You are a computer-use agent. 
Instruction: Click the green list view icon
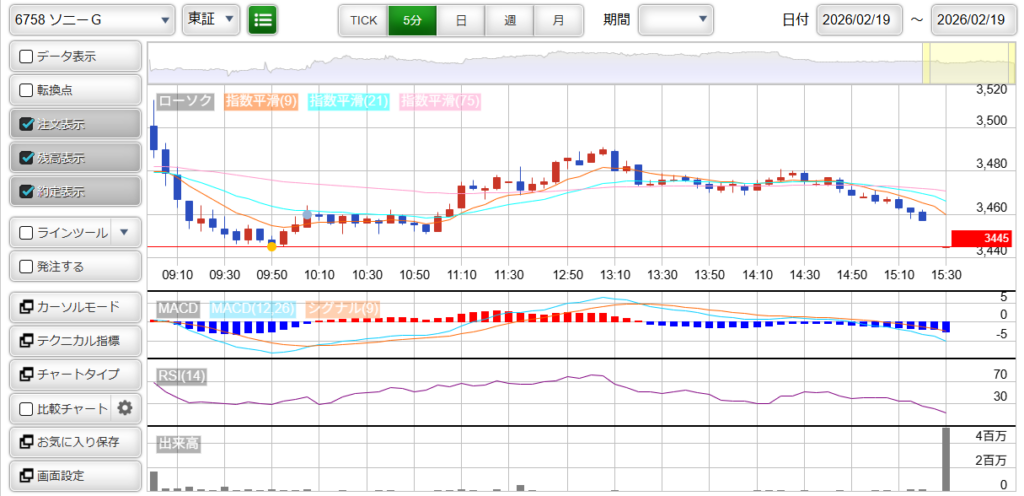pyautogui.click(x=263, y=19)
